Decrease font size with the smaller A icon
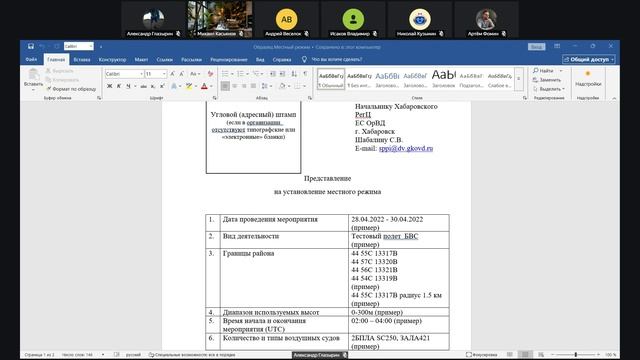 [181, 74]
